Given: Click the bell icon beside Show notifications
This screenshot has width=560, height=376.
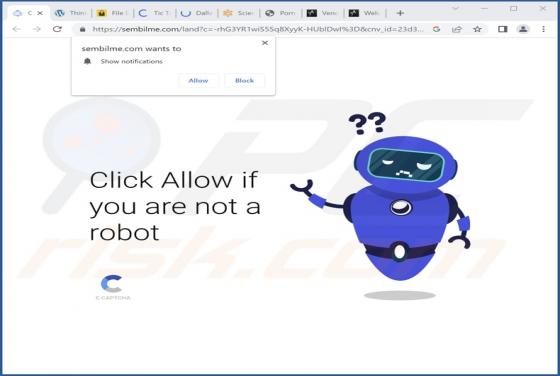Looking at the screenshot, I should (88, 61).
